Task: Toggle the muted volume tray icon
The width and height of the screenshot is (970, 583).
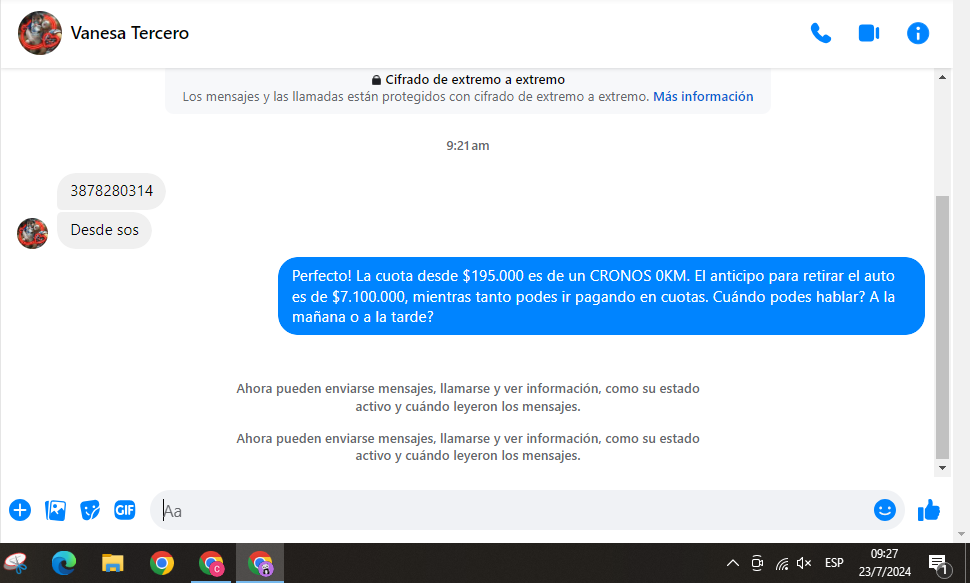Action: [804, 563]
